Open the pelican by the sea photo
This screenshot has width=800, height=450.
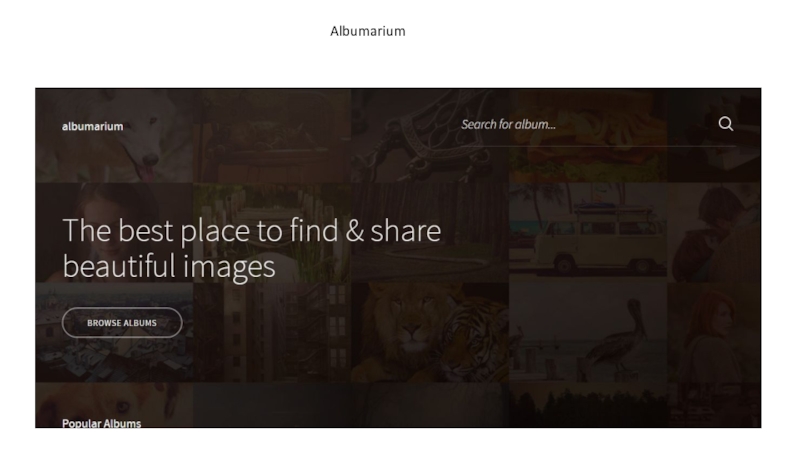pyautogui.click(x=588, y=333)
